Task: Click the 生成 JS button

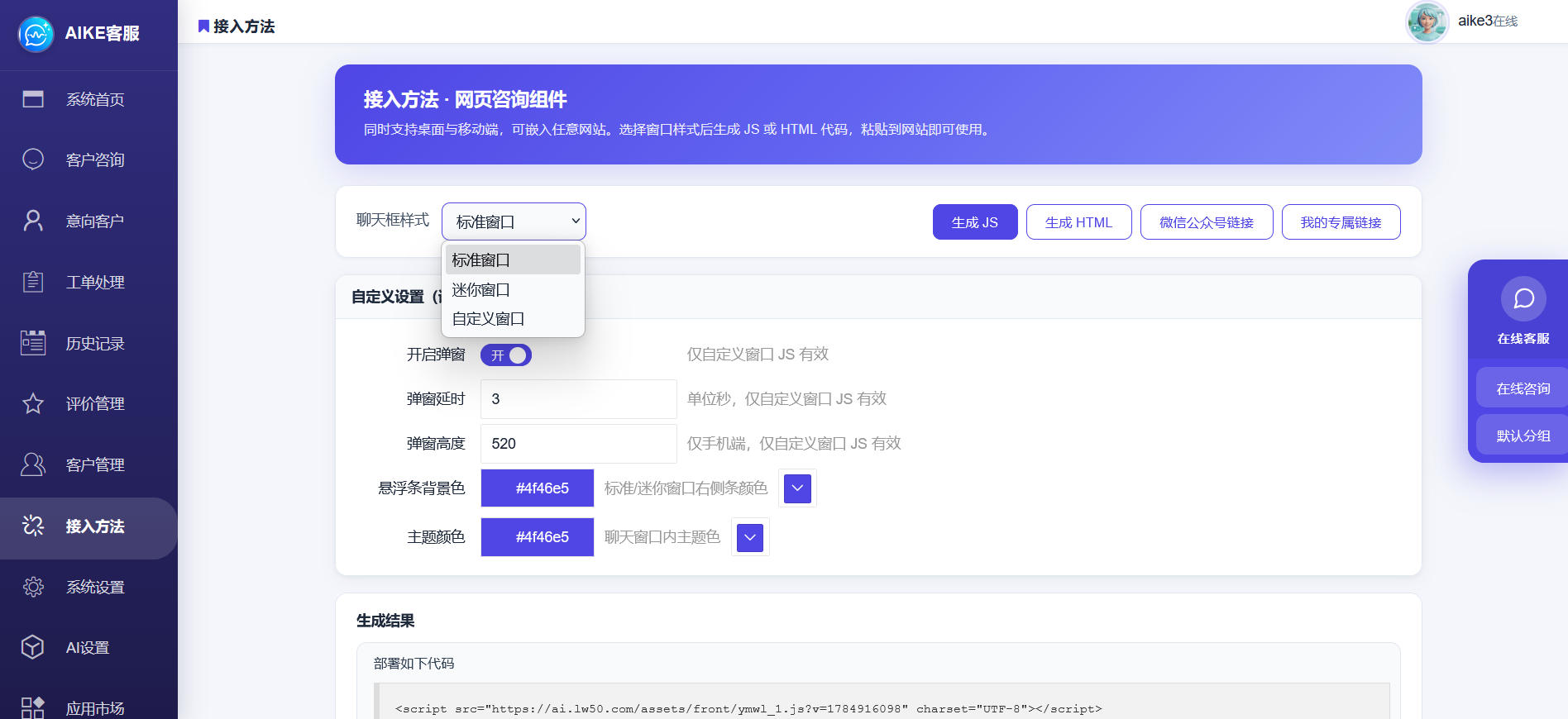Action: [975, 222]
